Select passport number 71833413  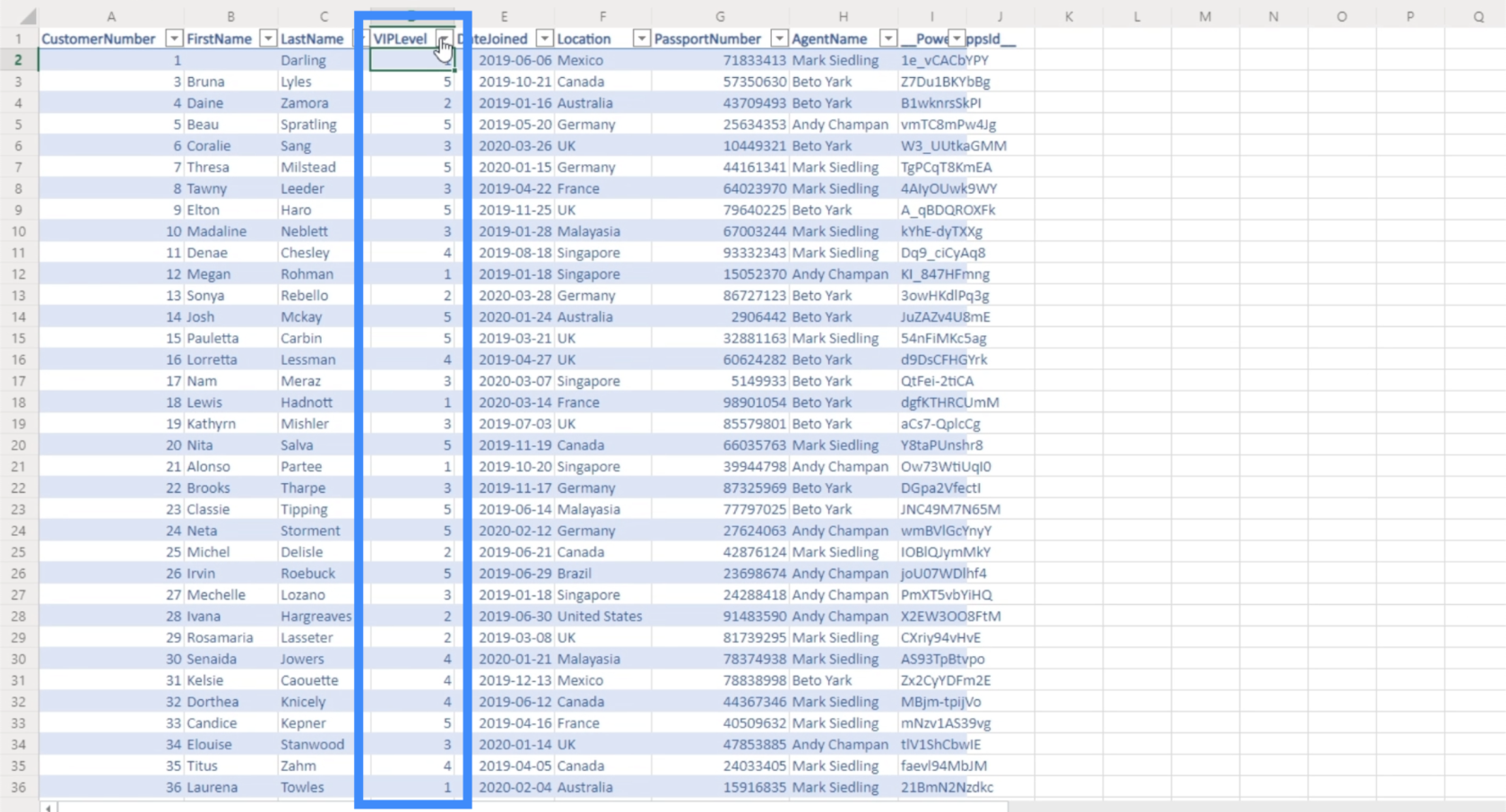coord(720,60)
